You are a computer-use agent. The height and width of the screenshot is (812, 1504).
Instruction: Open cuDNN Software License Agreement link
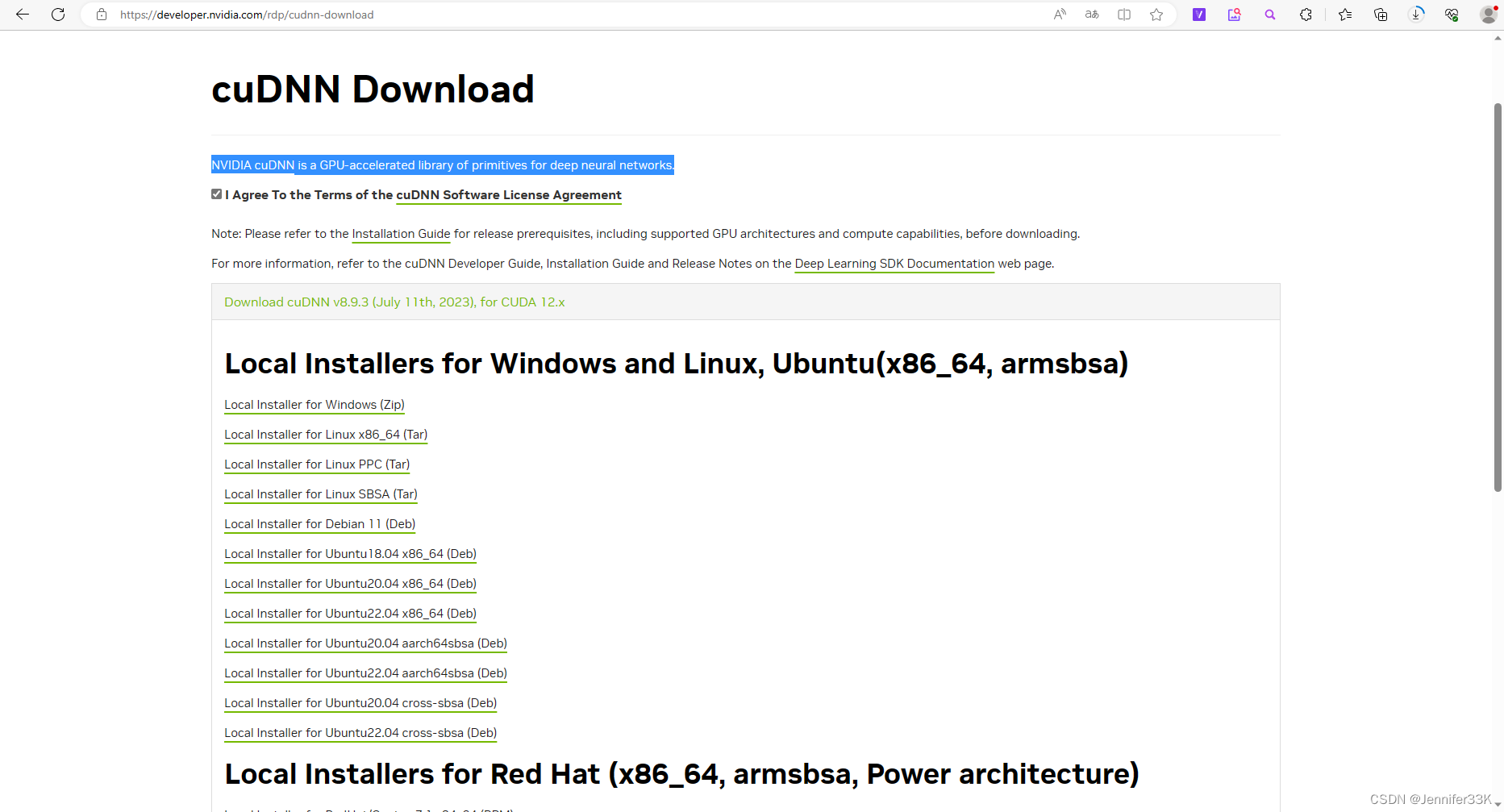click(x=509, y=195)
